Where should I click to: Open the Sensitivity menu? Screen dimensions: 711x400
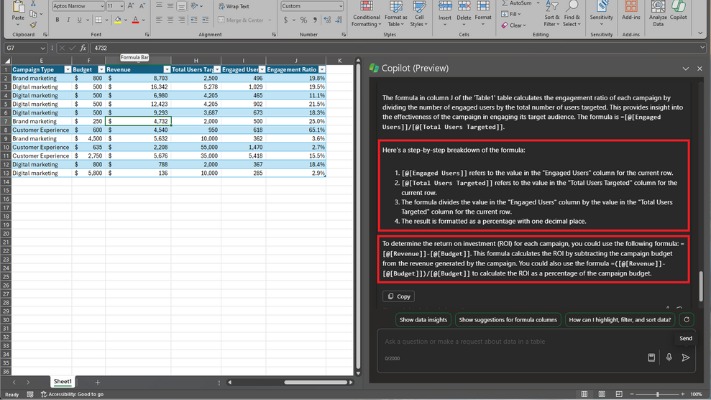pos(601,13)
